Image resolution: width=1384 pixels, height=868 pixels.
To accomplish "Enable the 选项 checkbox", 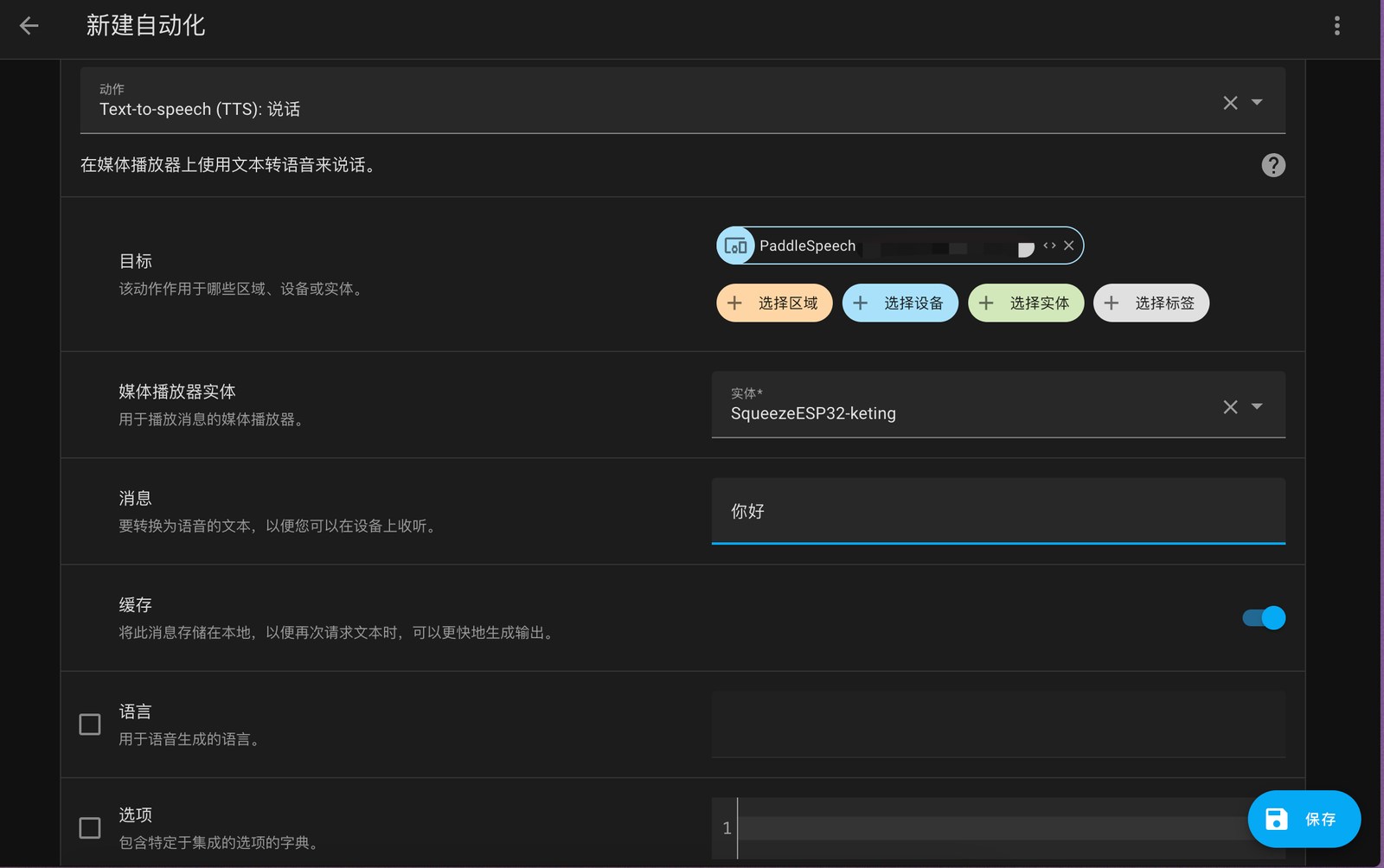I will pyautogui.click(x=90, y=828).
